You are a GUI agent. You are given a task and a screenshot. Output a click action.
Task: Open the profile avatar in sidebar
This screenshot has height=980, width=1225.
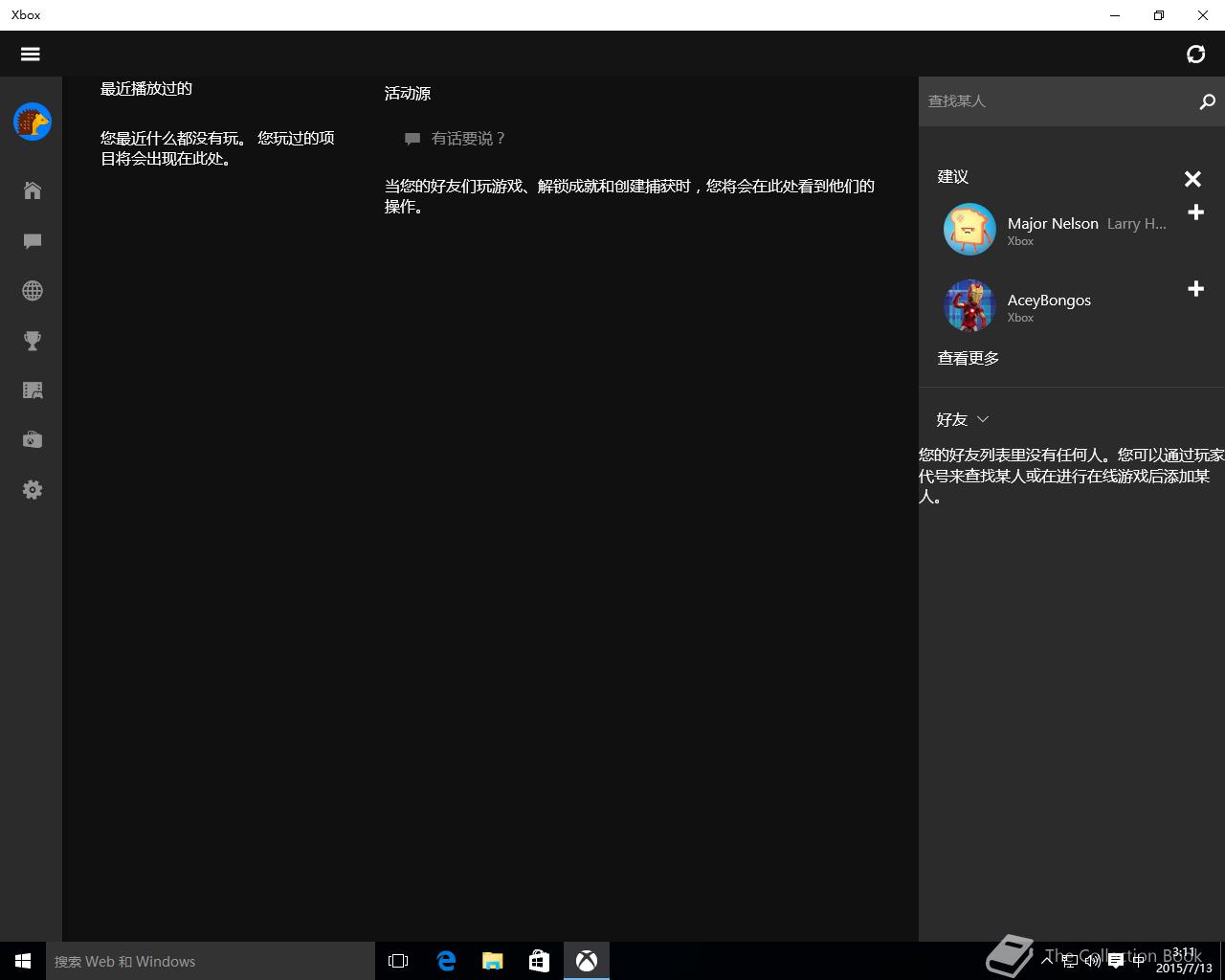(33, 122)
